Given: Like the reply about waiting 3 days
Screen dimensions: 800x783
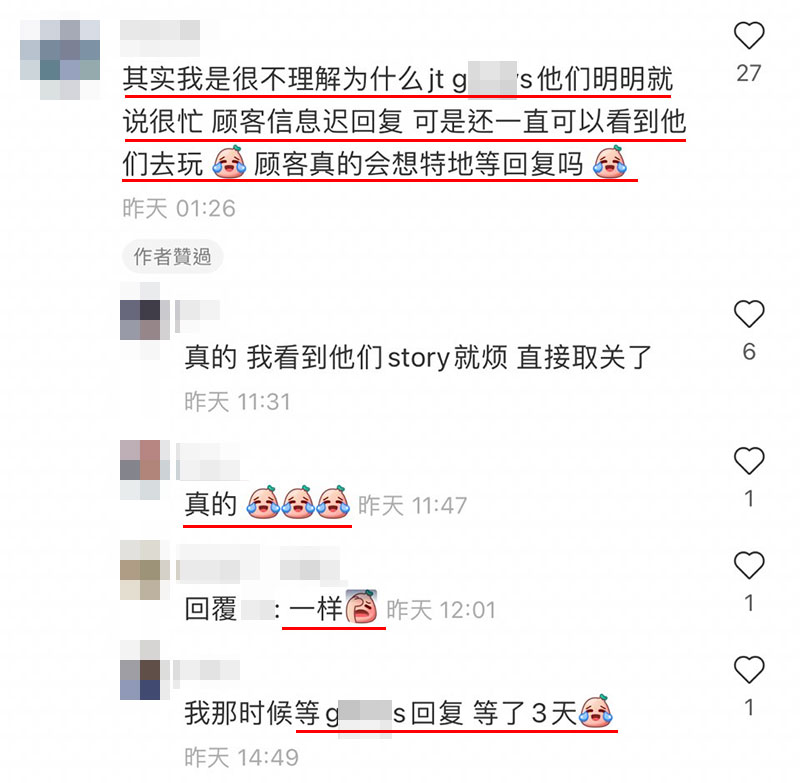Looking at the screenshot, I should tap(748, 669).
